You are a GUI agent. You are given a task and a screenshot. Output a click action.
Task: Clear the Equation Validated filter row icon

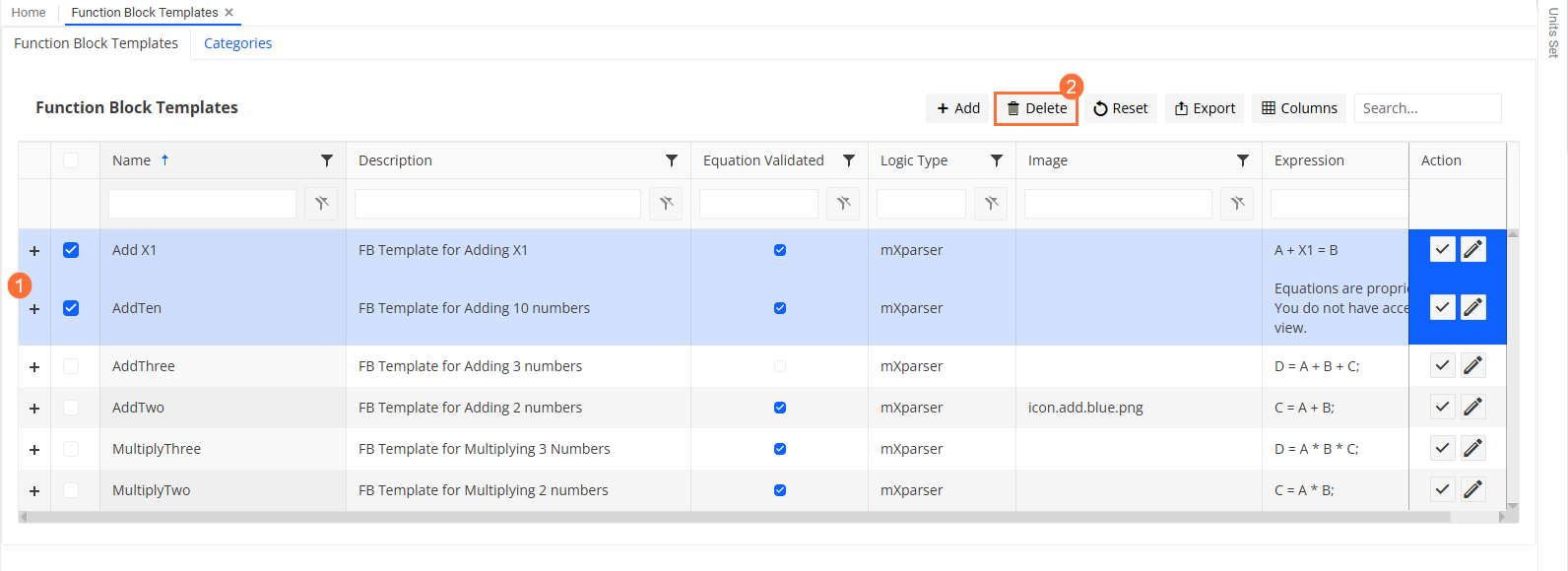843,204
